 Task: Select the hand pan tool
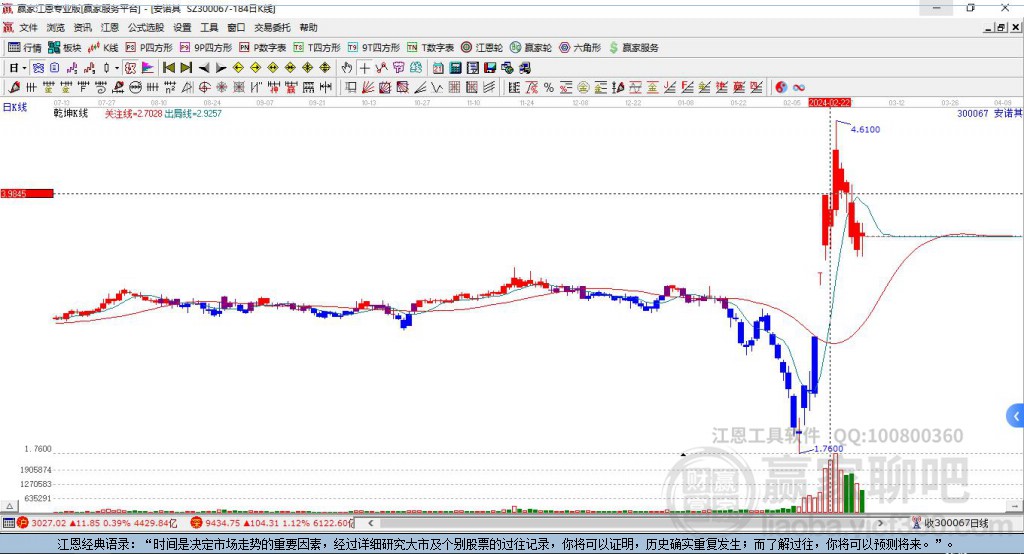tap(347, 68)
